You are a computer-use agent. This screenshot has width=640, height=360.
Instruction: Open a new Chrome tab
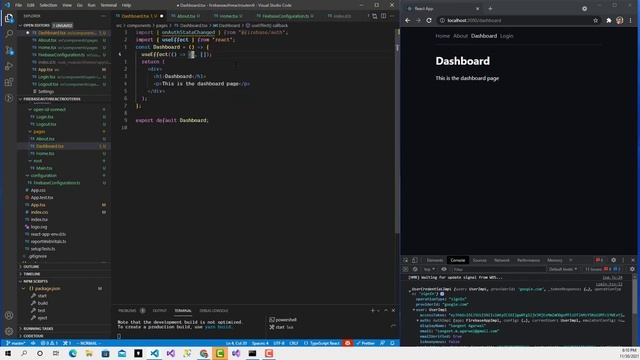[490, 9]
